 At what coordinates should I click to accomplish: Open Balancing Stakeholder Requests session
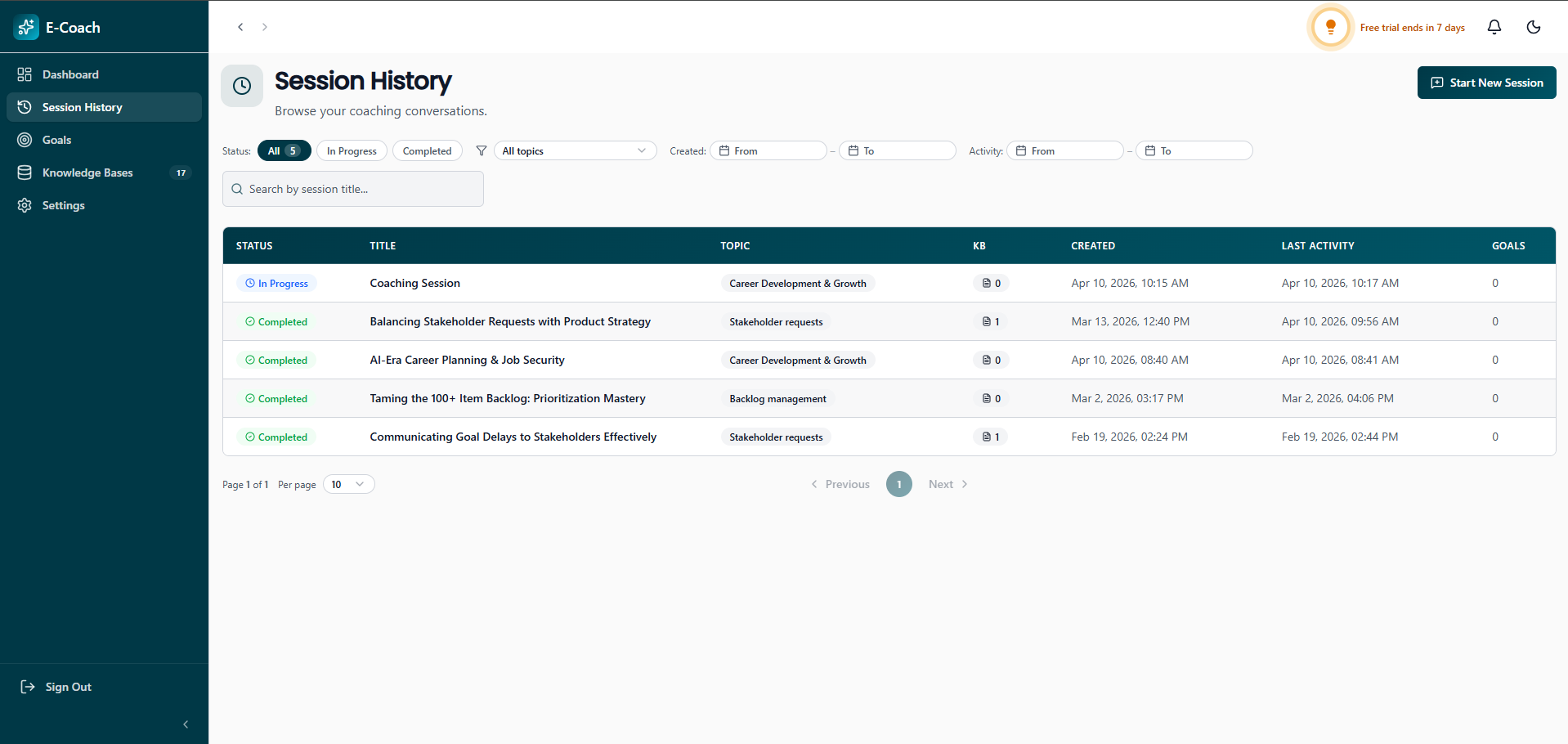tap(510, 321)
